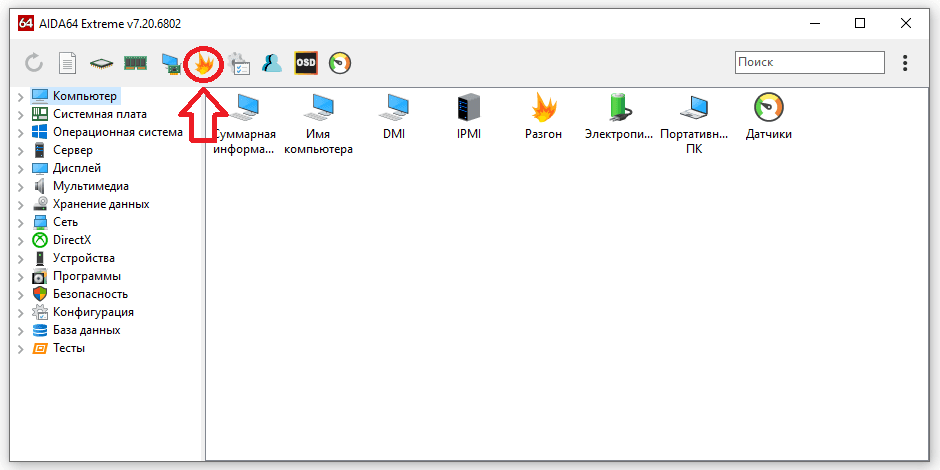Click the AIDA64 title bar app icon

click(26, 24)
